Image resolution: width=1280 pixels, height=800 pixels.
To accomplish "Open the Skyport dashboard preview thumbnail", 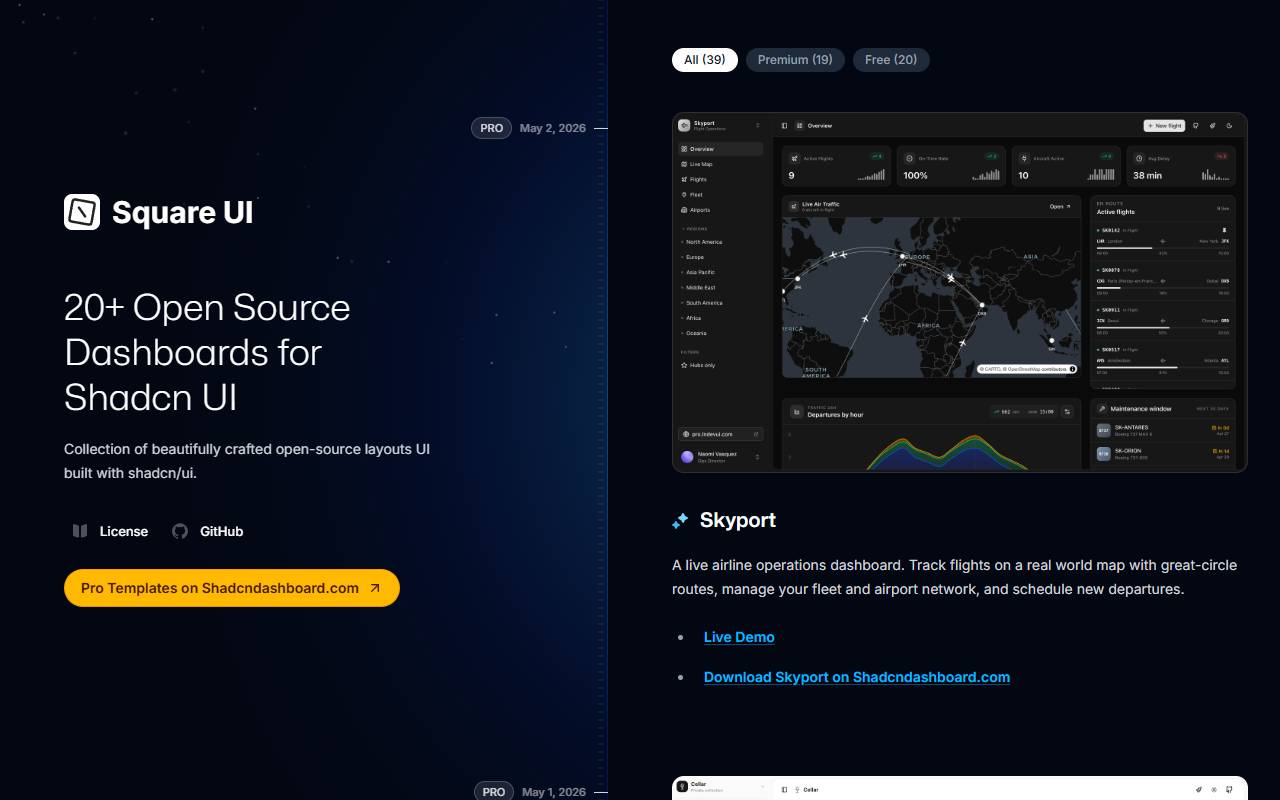I will click(x=960, y=292).
